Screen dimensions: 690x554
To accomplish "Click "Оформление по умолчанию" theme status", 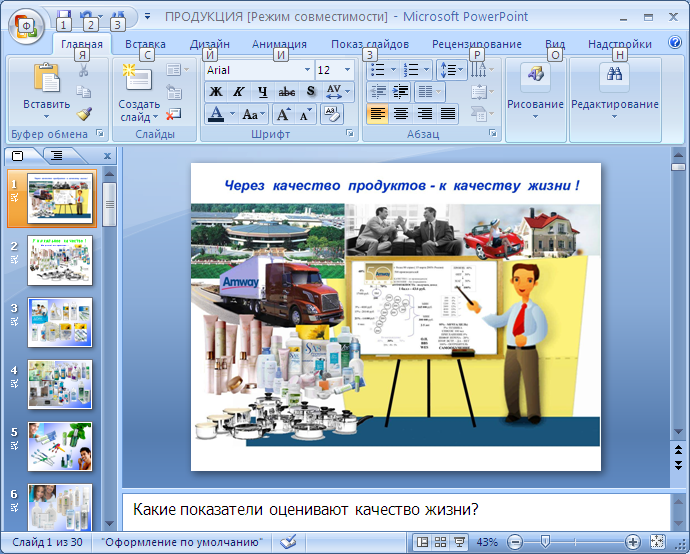I will [x=182, y=542].
